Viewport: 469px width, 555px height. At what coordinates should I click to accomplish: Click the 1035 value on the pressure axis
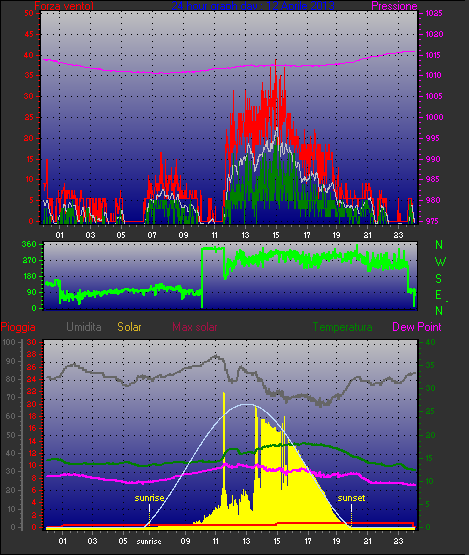coord(434,13)
